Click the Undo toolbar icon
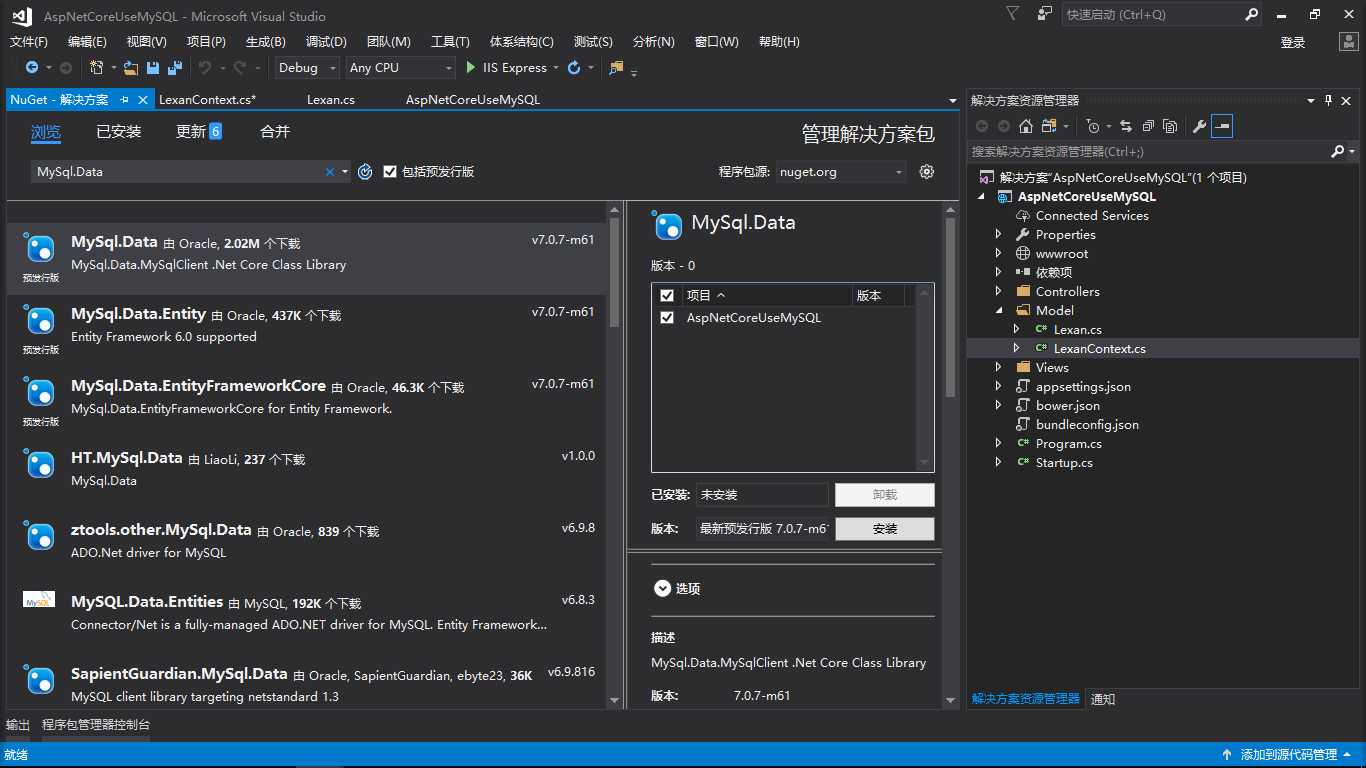The width and height of the screenshot is (1366, 768). [205, 68]
